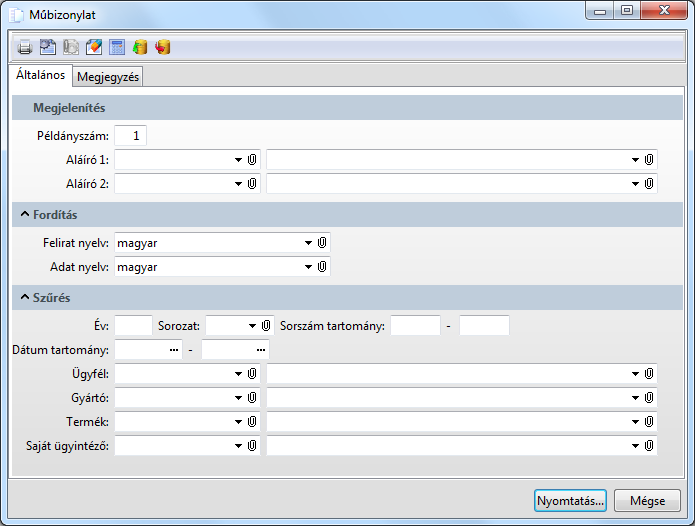Open the Gyártó code dropdown arrow
695x526 pixels.
point(238,398)
